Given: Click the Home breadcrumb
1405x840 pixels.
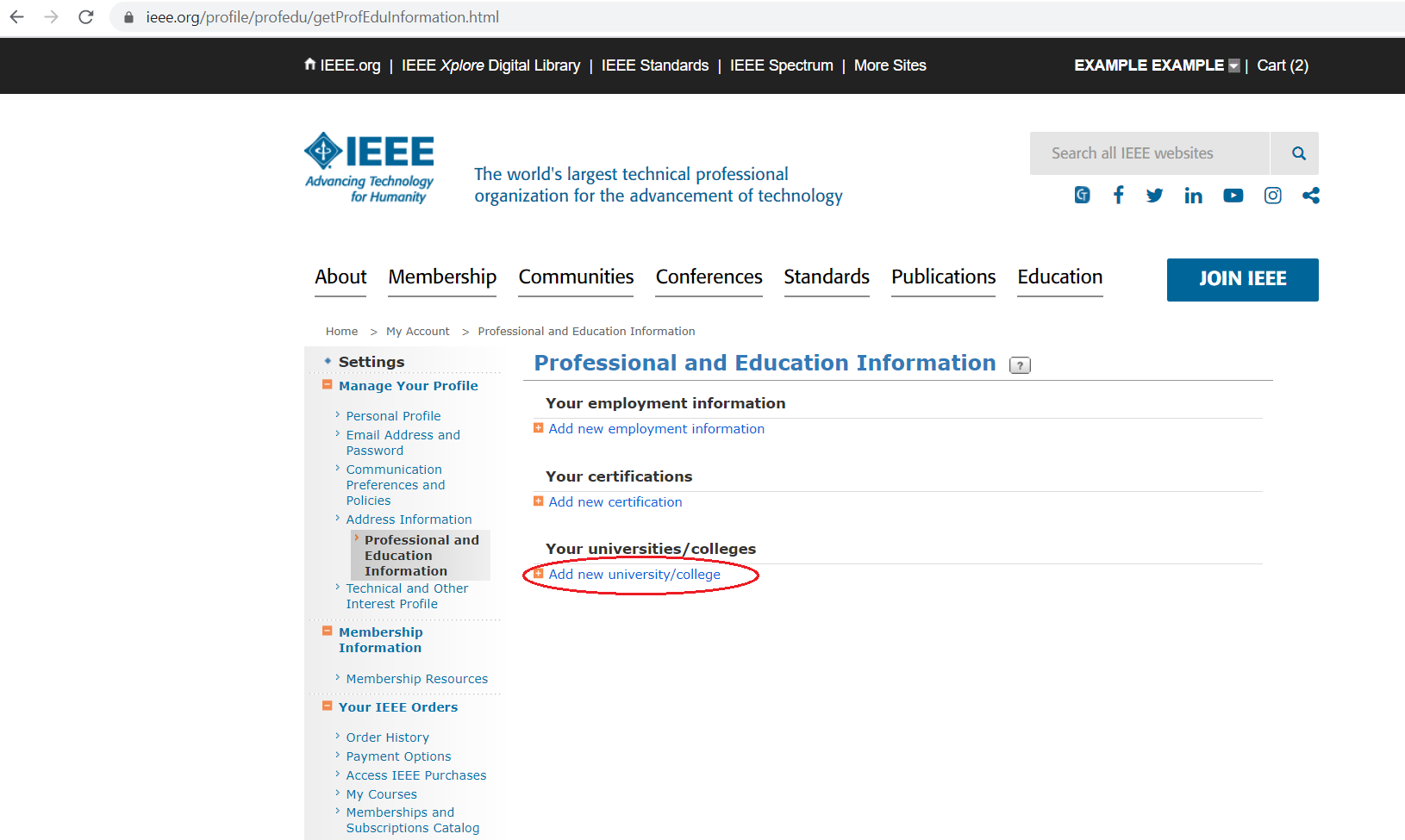Looking at the screenshot, I should tap(341, 332).
